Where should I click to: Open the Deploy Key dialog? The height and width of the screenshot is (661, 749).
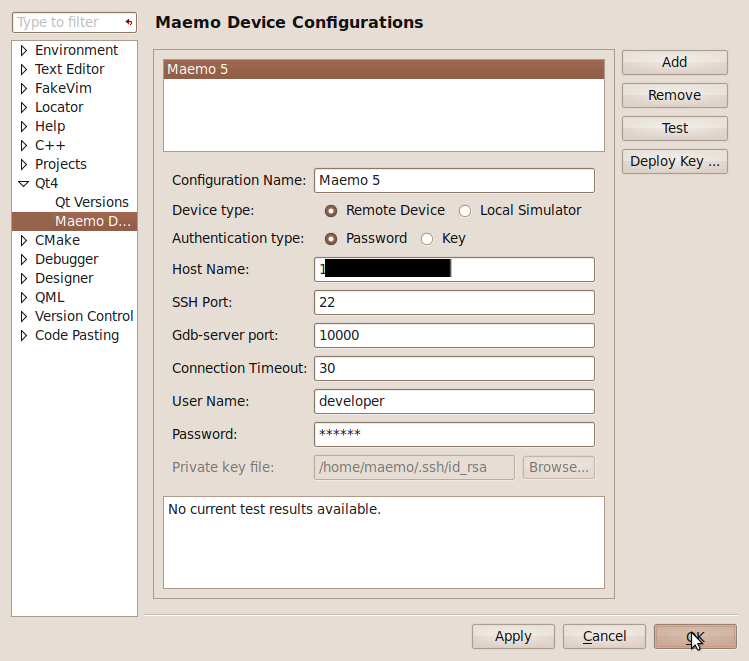coord(674,161)
